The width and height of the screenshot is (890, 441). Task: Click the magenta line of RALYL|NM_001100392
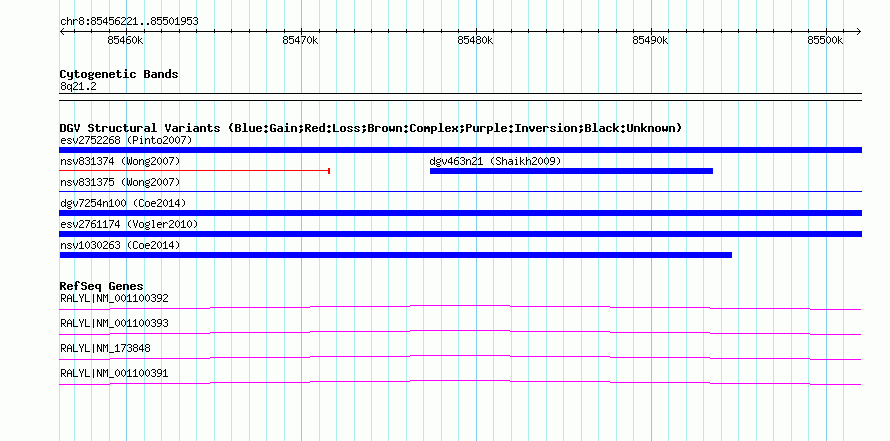point(460,307)
